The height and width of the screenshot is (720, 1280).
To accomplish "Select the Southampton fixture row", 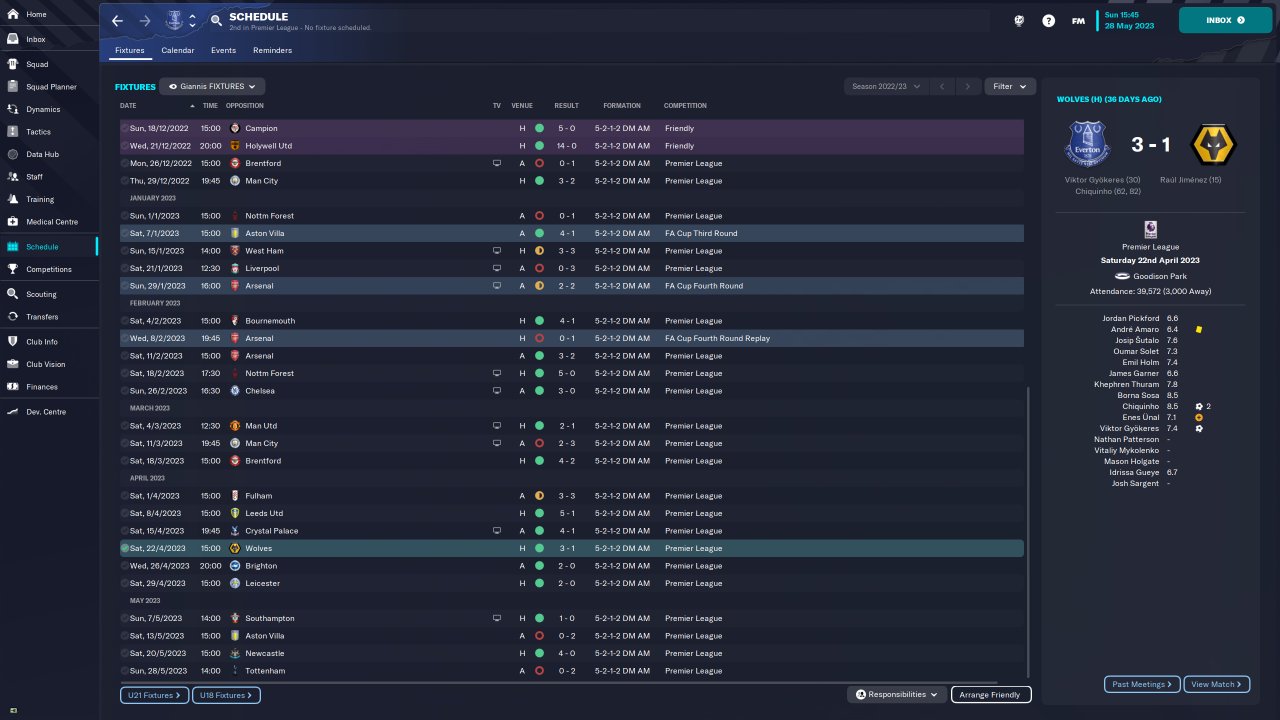I will coord(572,618).
